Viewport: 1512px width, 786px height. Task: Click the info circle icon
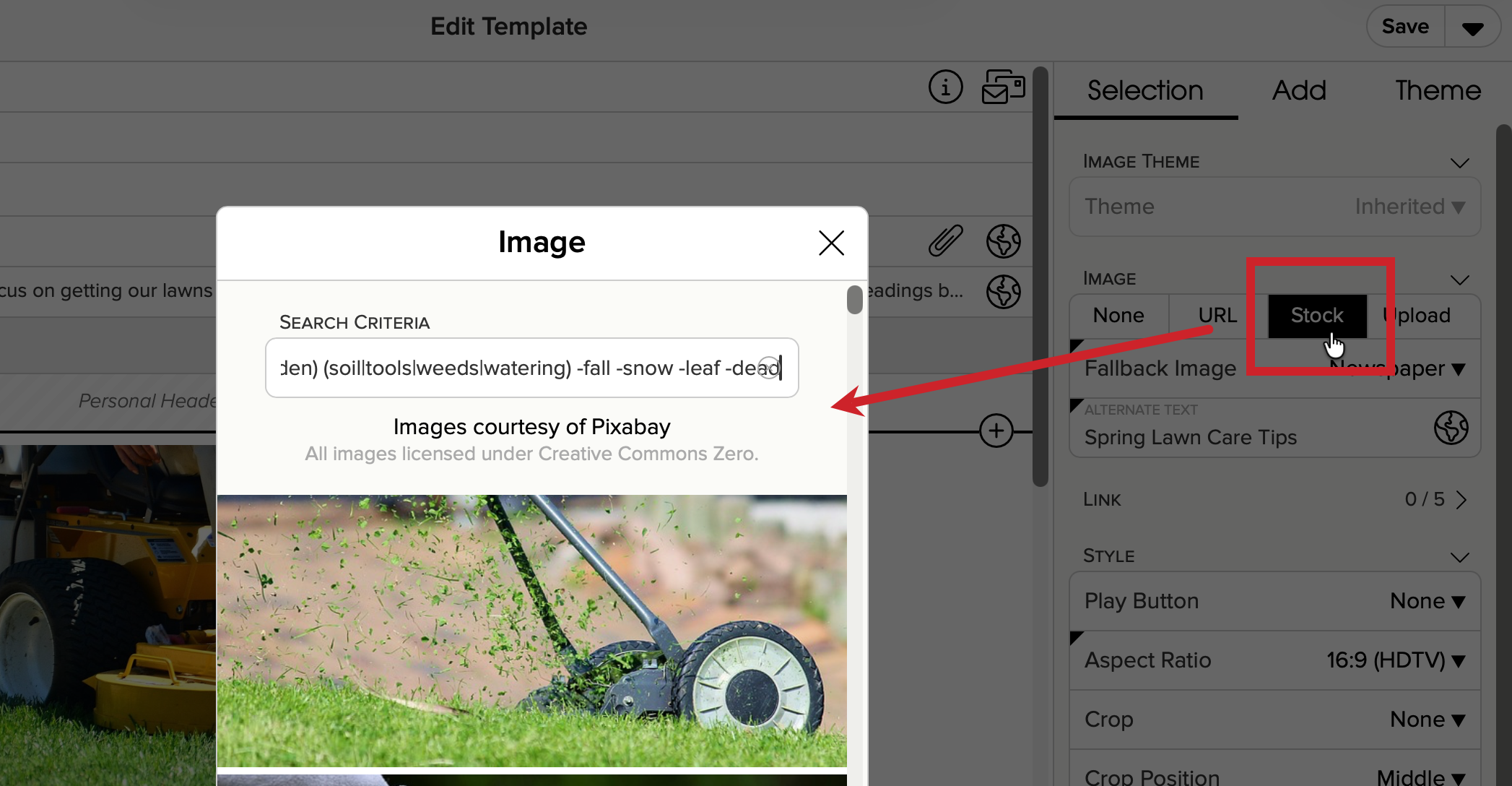(945, 87)
